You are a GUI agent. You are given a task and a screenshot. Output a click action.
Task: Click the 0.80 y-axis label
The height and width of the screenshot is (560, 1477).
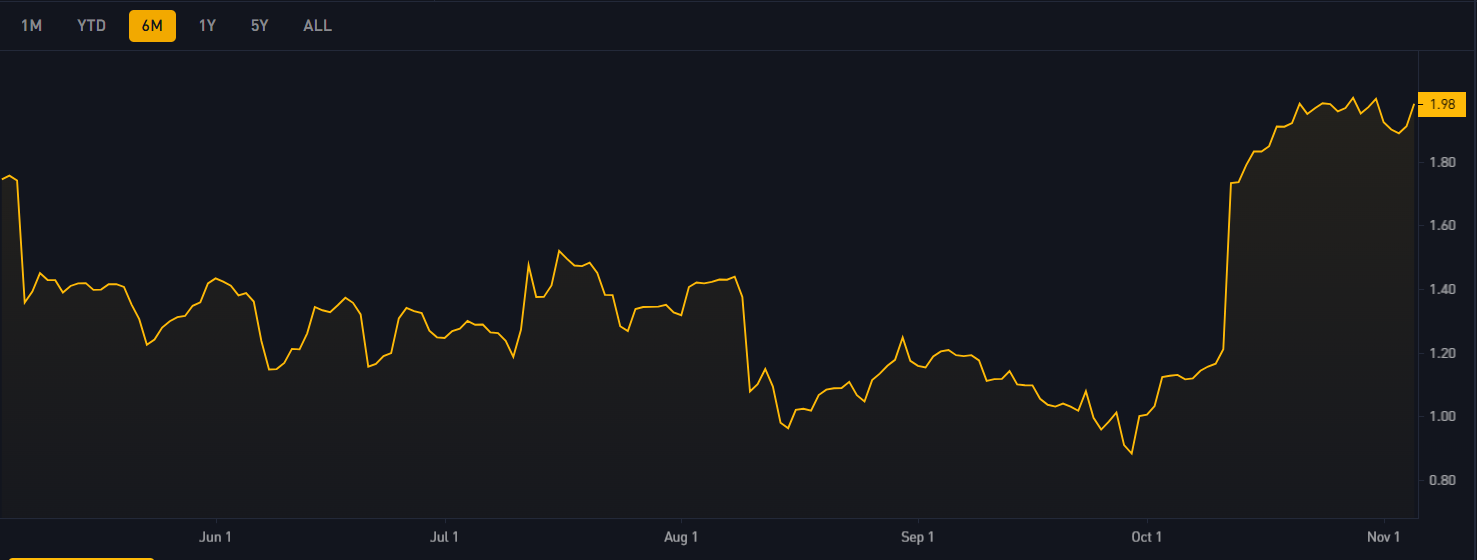pos(1442,480)
